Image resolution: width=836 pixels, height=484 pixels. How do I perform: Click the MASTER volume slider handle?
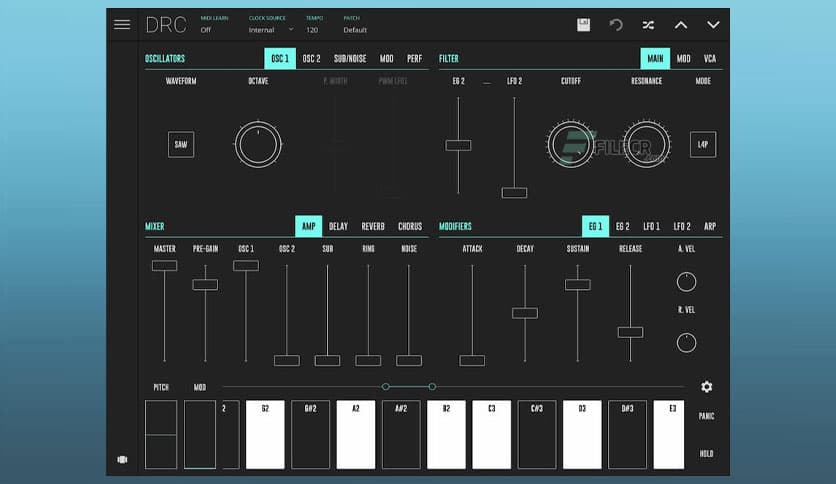pos(164,265)
